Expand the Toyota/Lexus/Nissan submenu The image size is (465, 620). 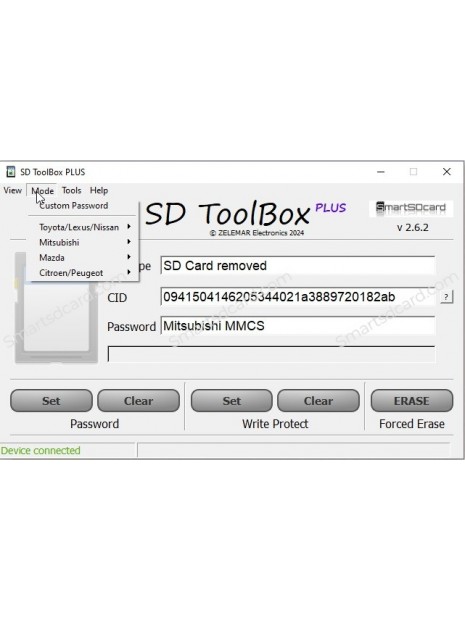83,227
